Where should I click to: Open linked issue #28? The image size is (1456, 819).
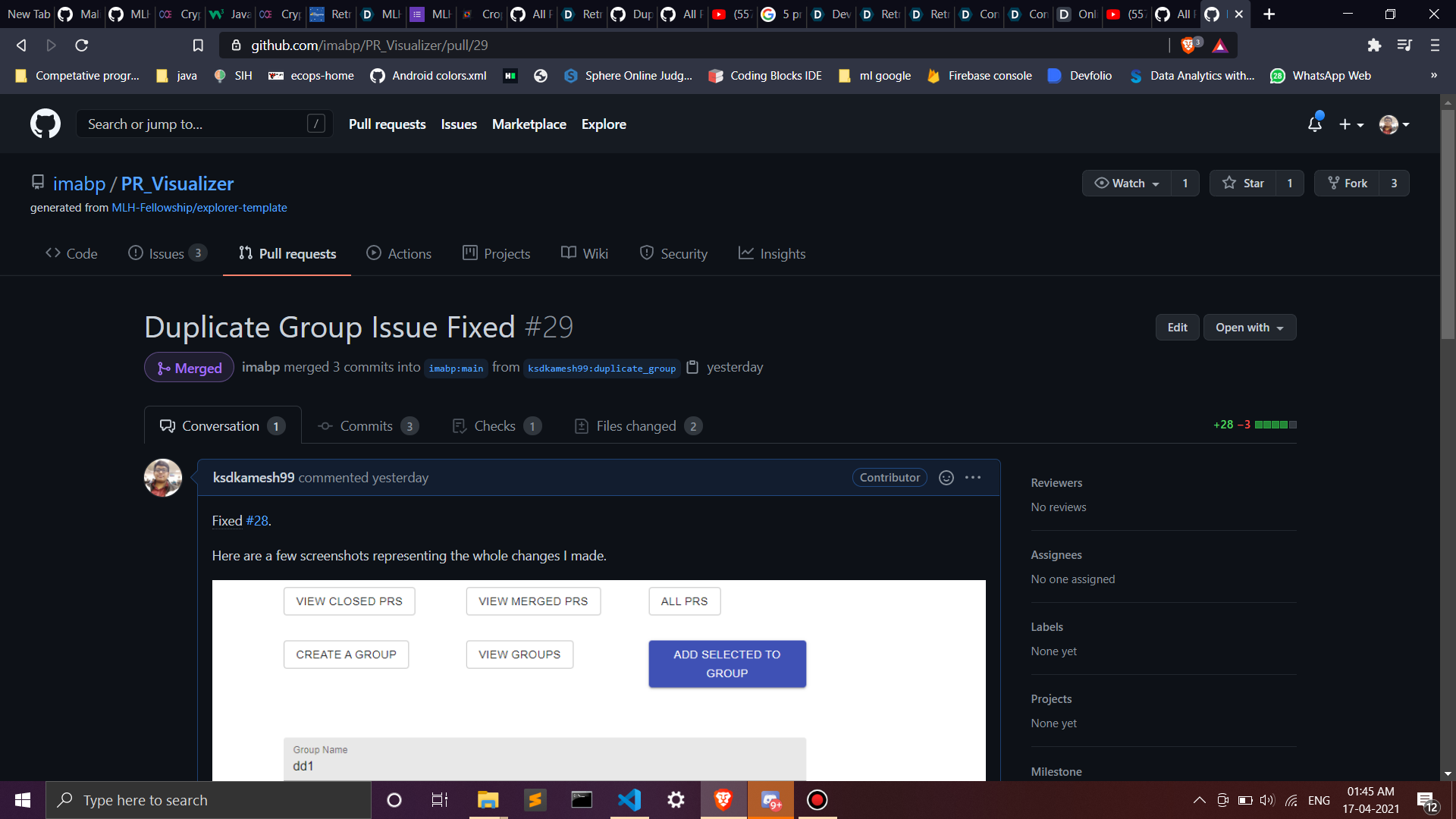(257, 521)
